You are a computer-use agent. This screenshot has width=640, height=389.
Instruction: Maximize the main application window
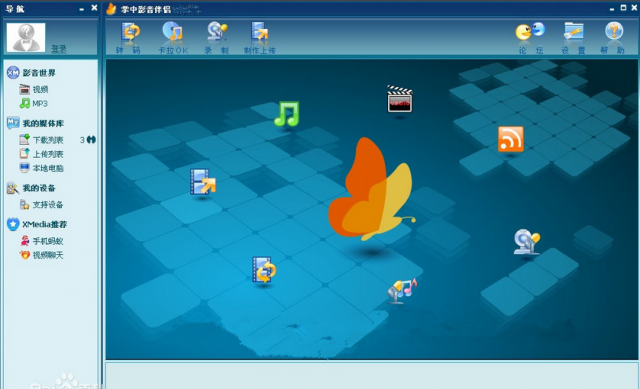(x=623, y=8)
